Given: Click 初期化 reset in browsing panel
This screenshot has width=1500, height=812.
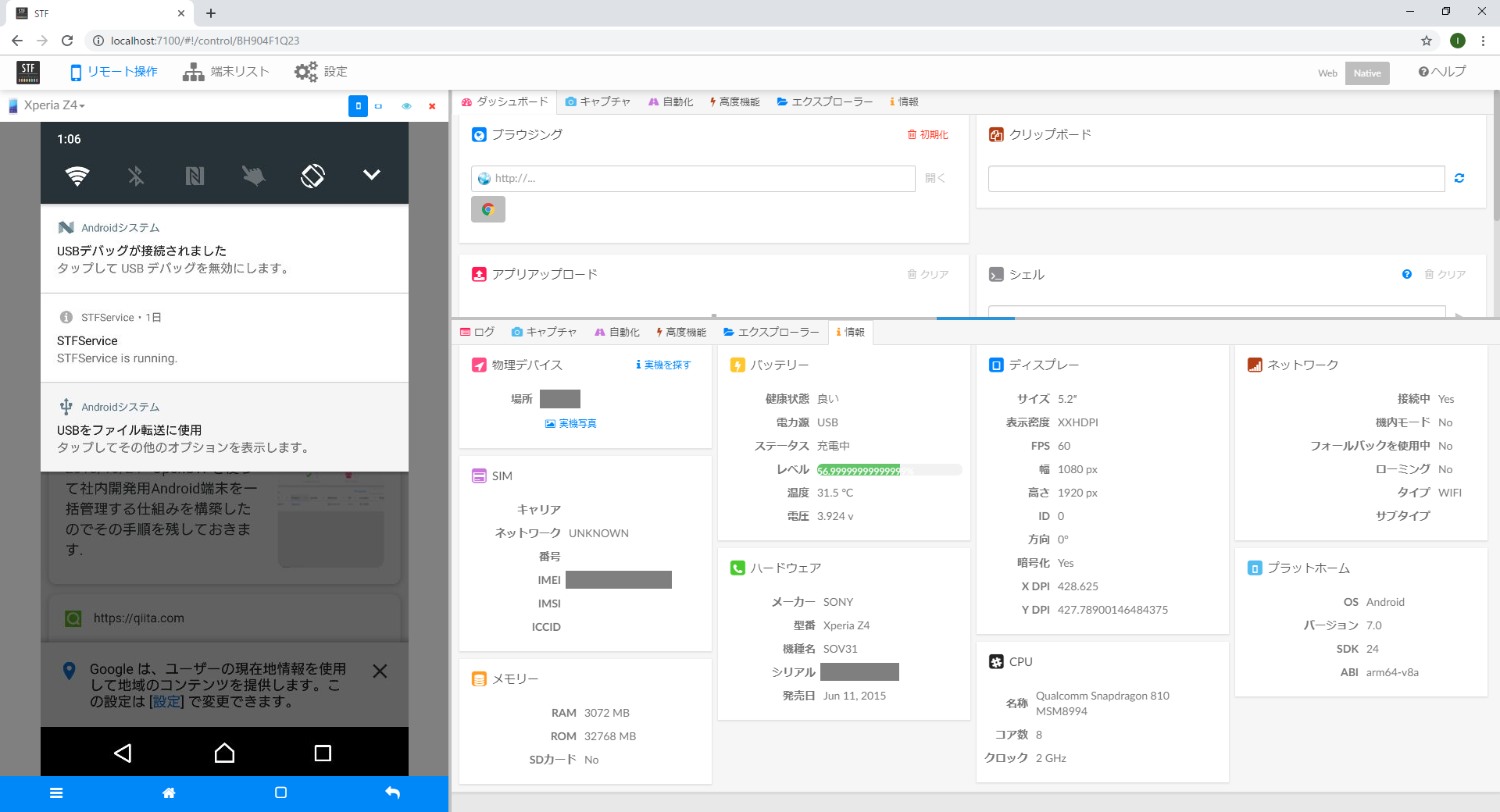Looking at the screenshot, I should click(x=927, y=135).
